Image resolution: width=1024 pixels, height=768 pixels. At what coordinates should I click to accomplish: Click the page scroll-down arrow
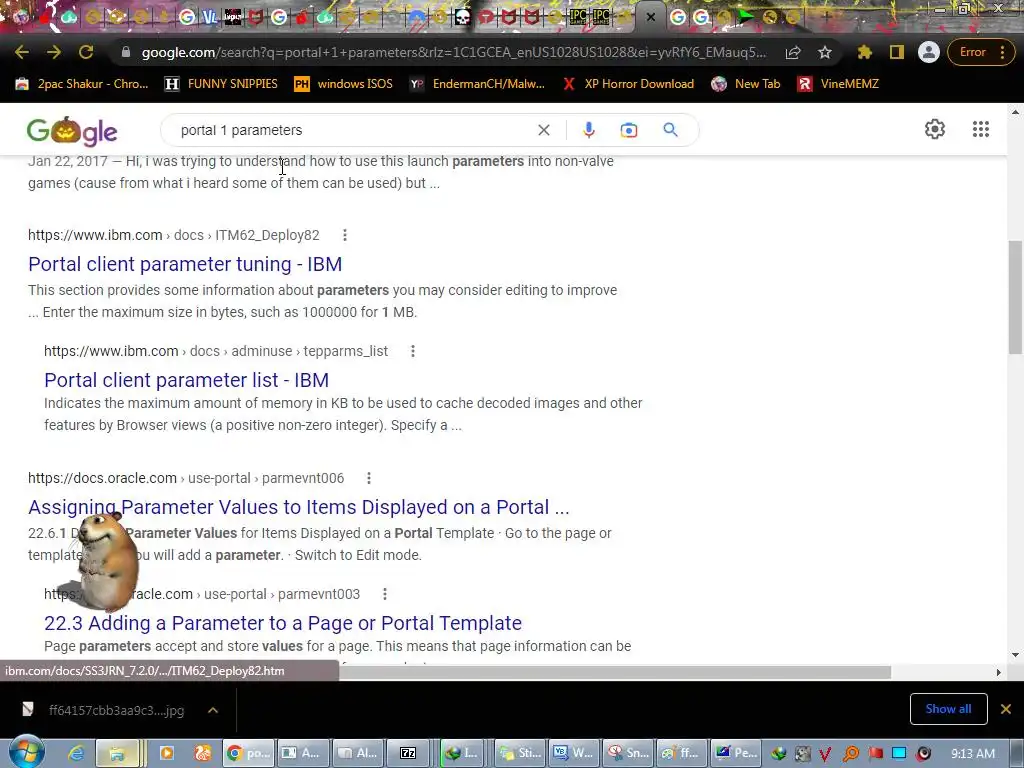click(1015, 654)
